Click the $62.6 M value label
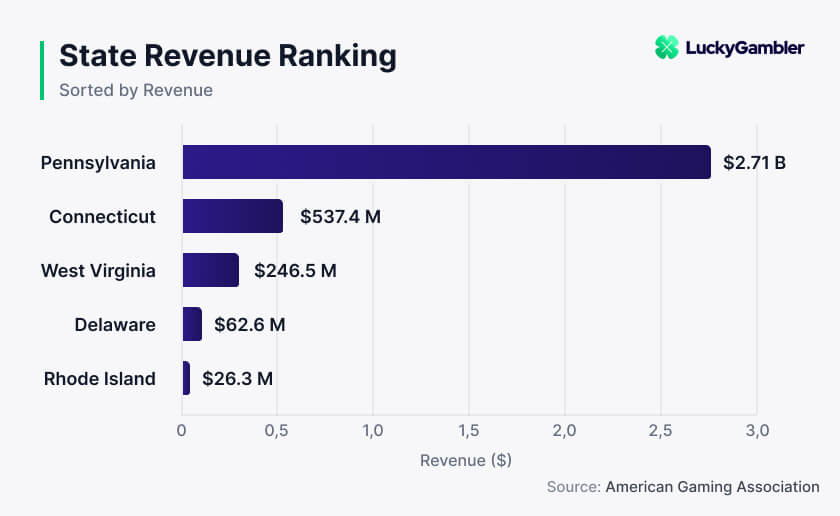This screenshot has width=840, height=516. click(x=250, y=325)
